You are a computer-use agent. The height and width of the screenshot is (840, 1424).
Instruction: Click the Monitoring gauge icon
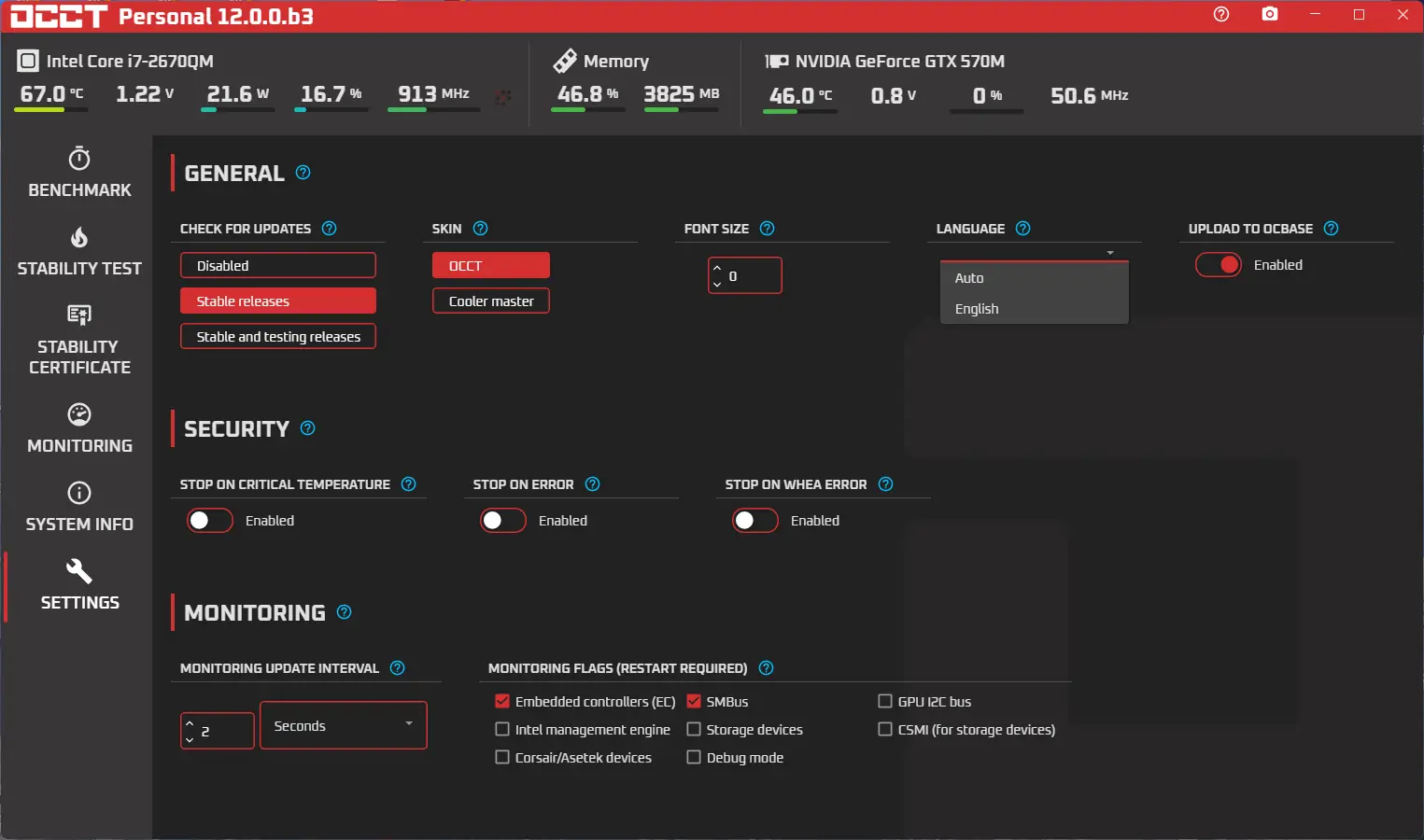point(79,413)
